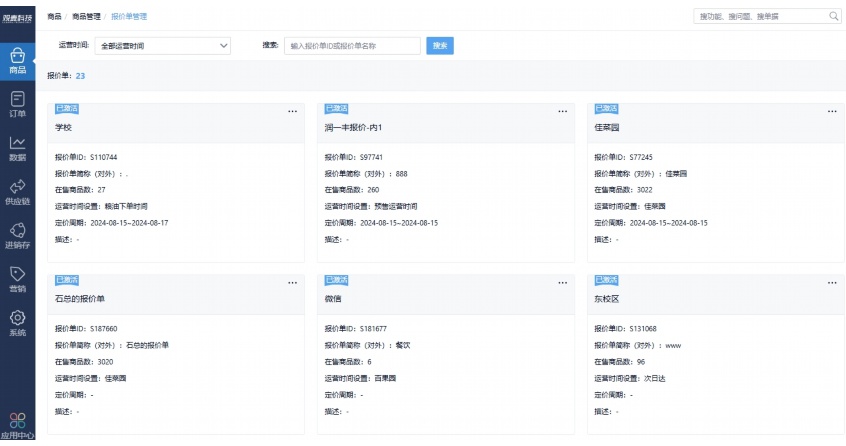Click pricing period 2024-08-15~2024-08-17

click(129, 223)
